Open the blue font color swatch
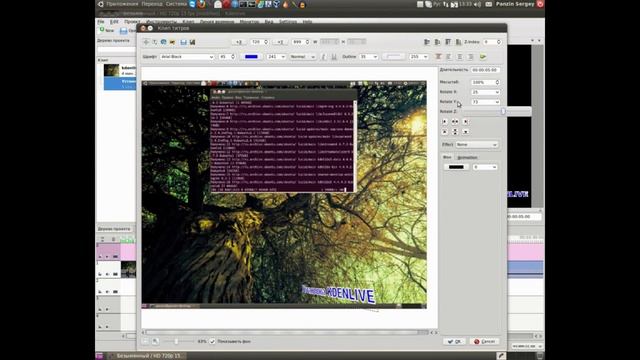640x360 pixels. coord(251,57)
